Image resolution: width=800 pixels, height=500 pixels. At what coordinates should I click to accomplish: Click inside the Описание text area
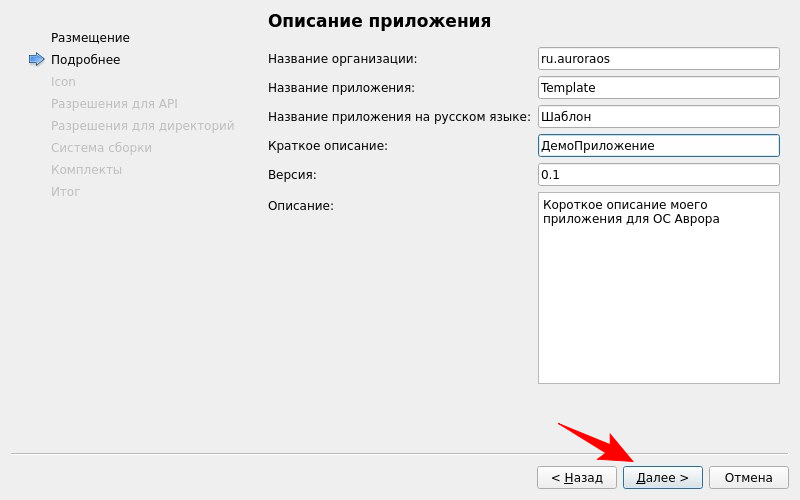coord(659,288)
